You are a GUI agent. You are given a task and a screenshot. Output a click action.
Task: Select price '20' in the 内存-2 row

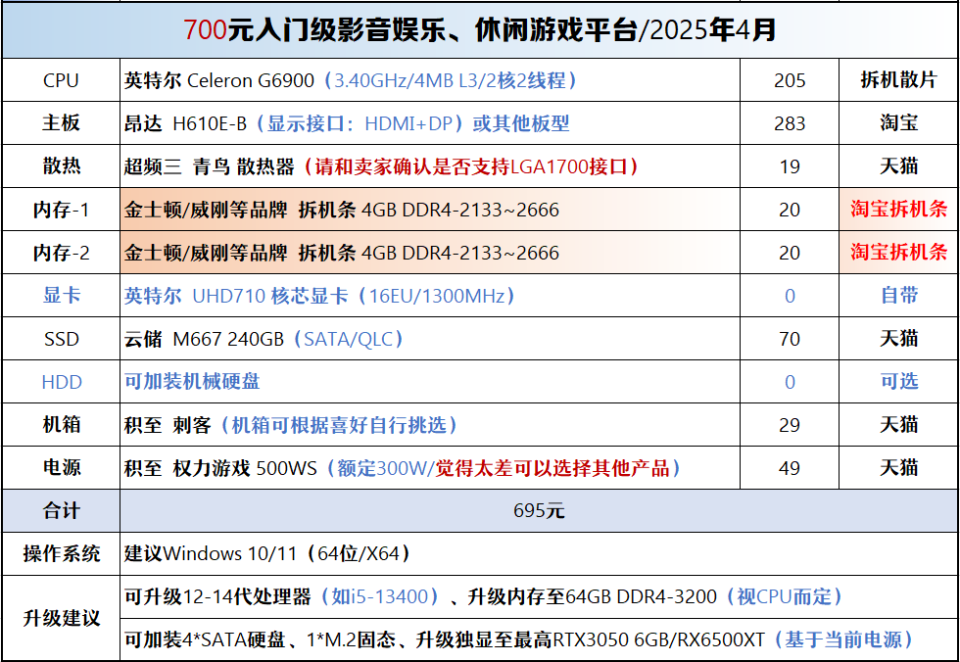[789, 252]
